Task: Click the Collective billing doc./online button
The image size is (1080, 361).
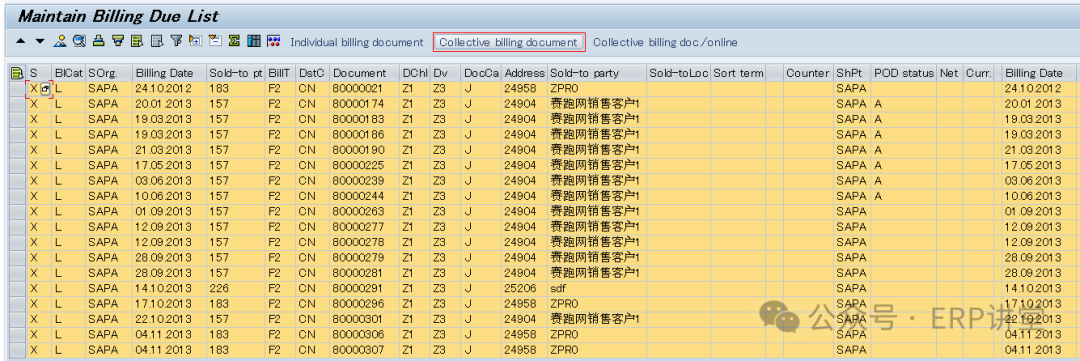Action: coord(665,43)
